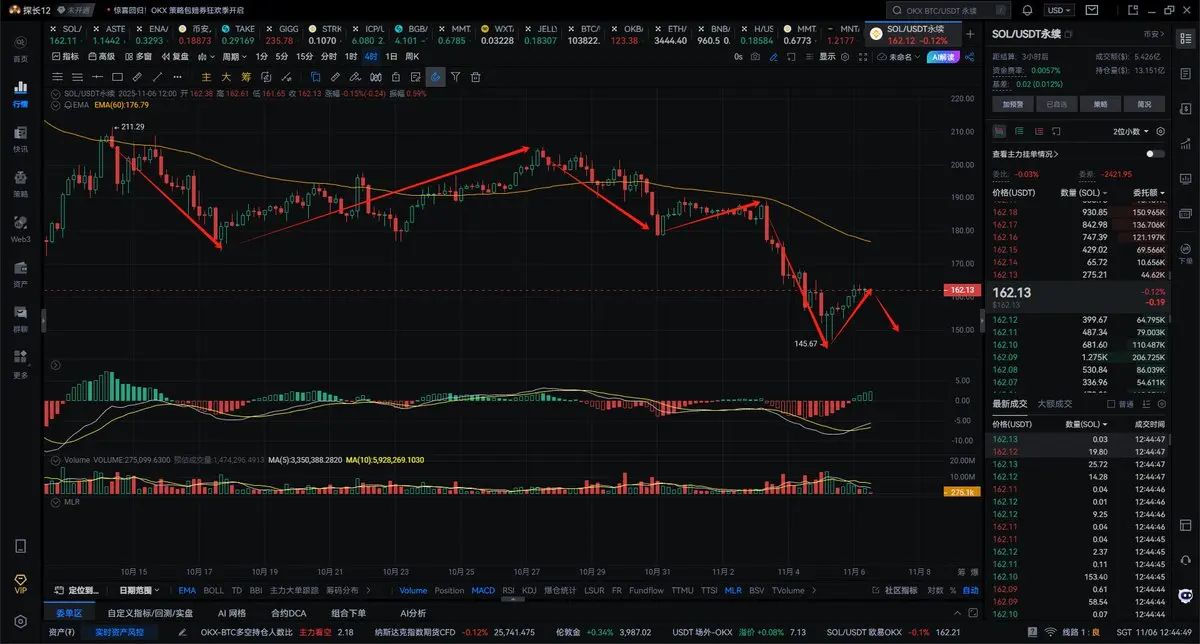The height and width of the screenshot is (644, 1200).
Task: Open the USD currency dropdown
Action: (1059, 10)
